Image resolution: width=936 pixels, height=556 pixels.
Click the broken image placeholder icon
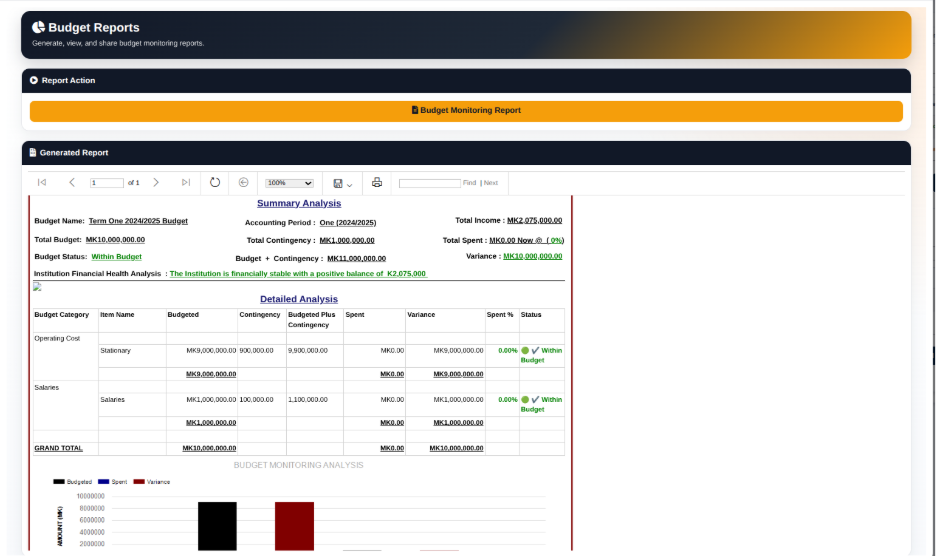point(37,287)
